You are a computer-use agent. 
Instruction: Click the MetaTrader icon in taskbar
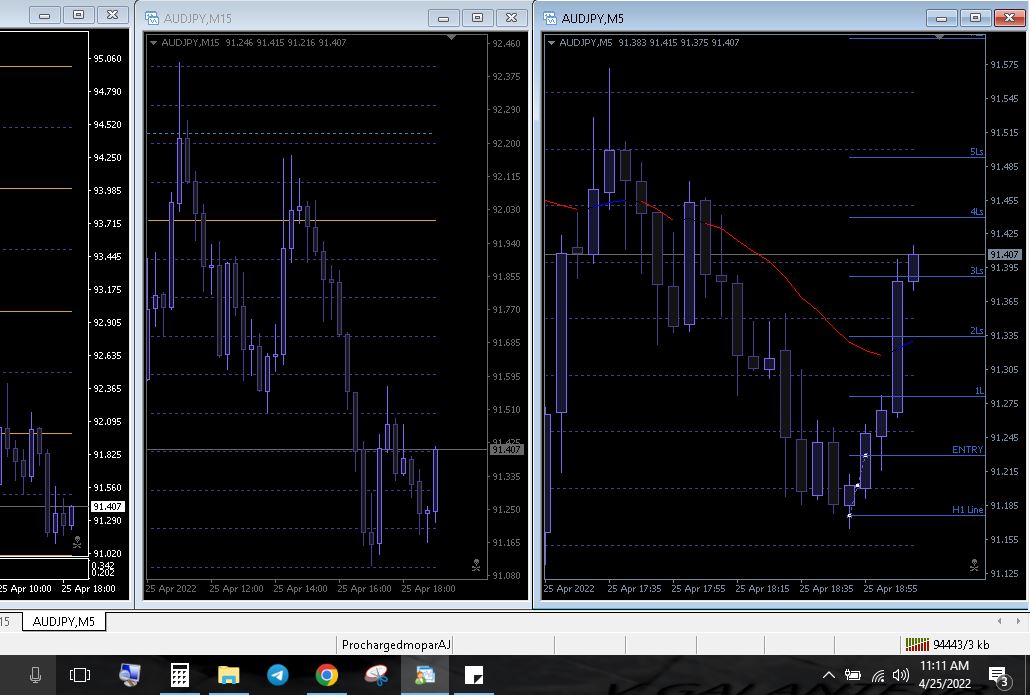pyautogui.click(x=425, y=675)
